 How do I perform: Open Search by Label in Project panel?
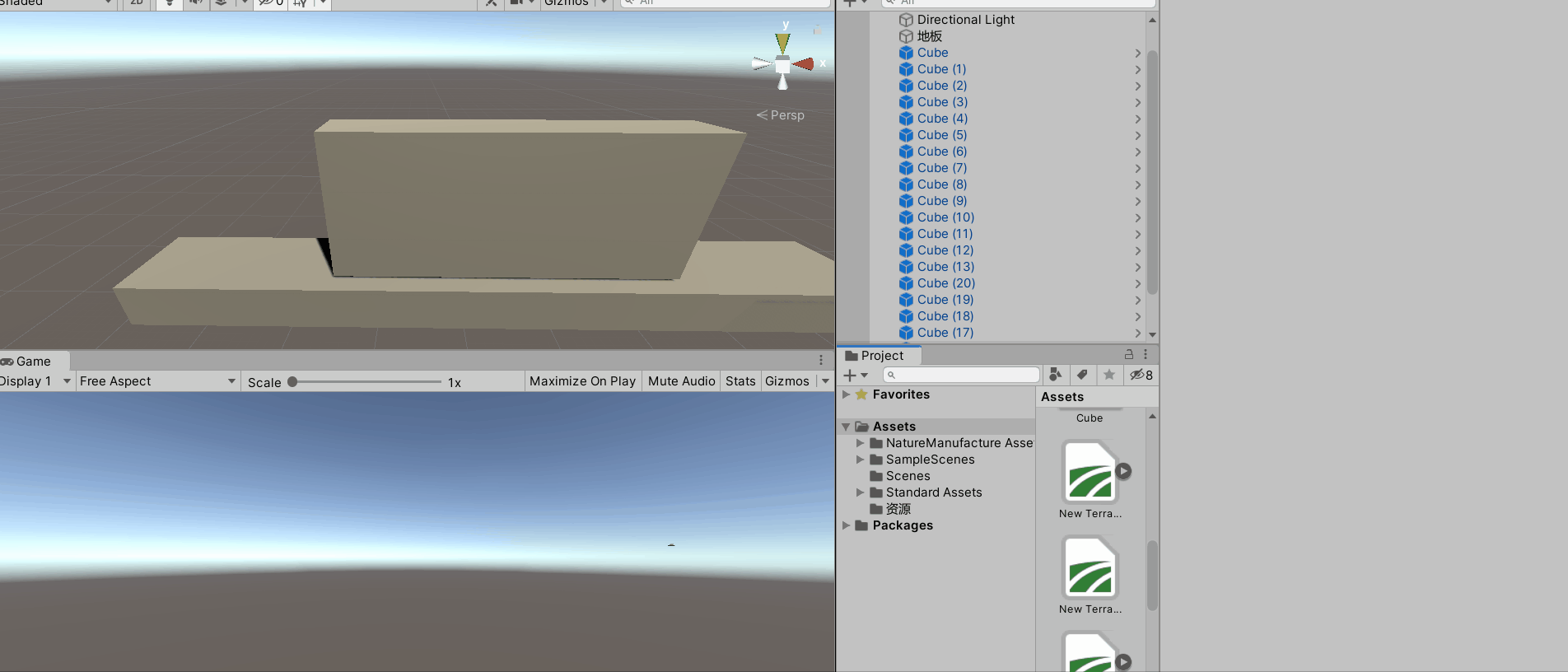(1082, 375)
